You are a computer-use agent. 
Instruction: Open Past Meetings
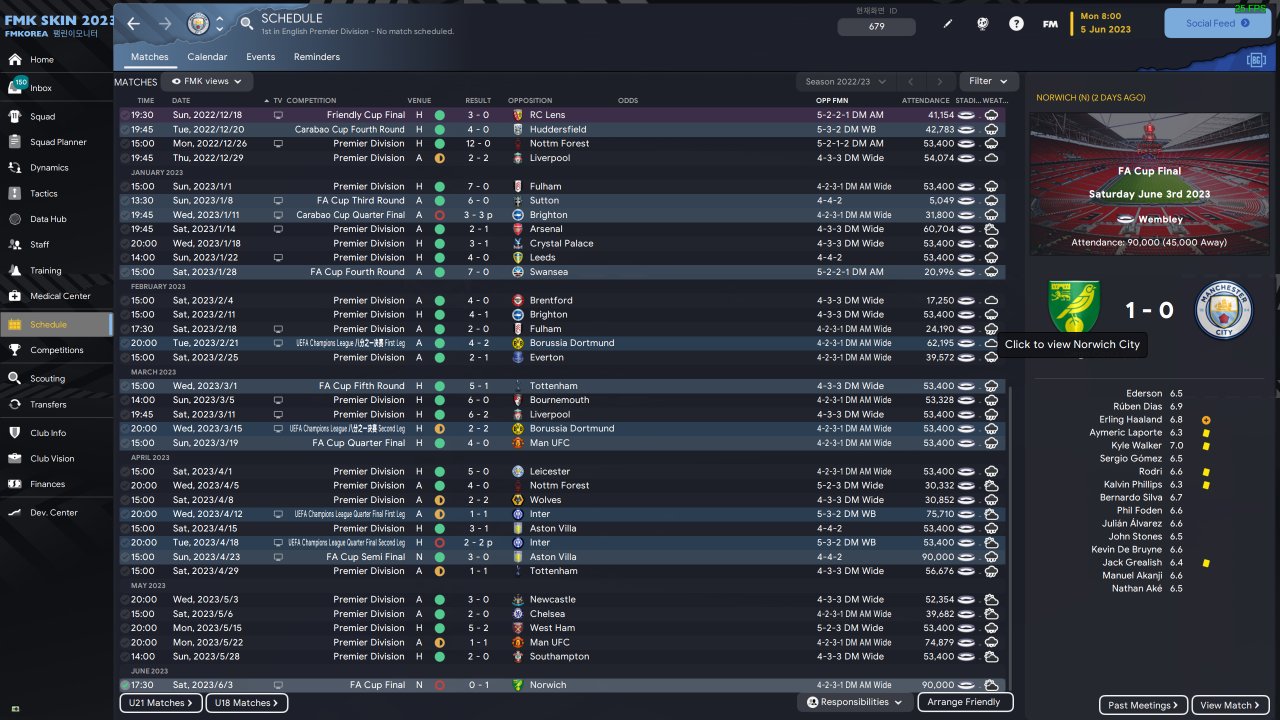tap(1144, 705)
